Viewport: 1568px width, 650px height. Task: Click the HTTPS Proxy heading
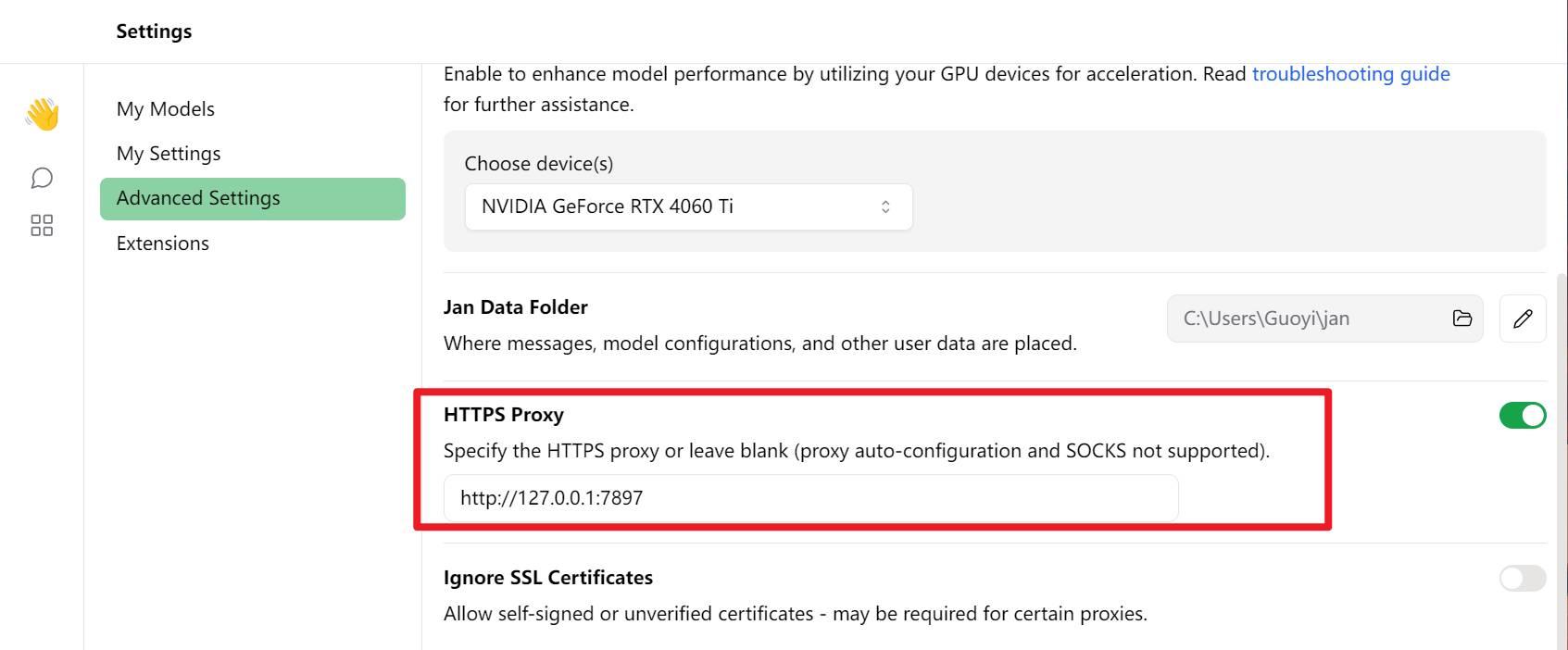coord(504,415)
